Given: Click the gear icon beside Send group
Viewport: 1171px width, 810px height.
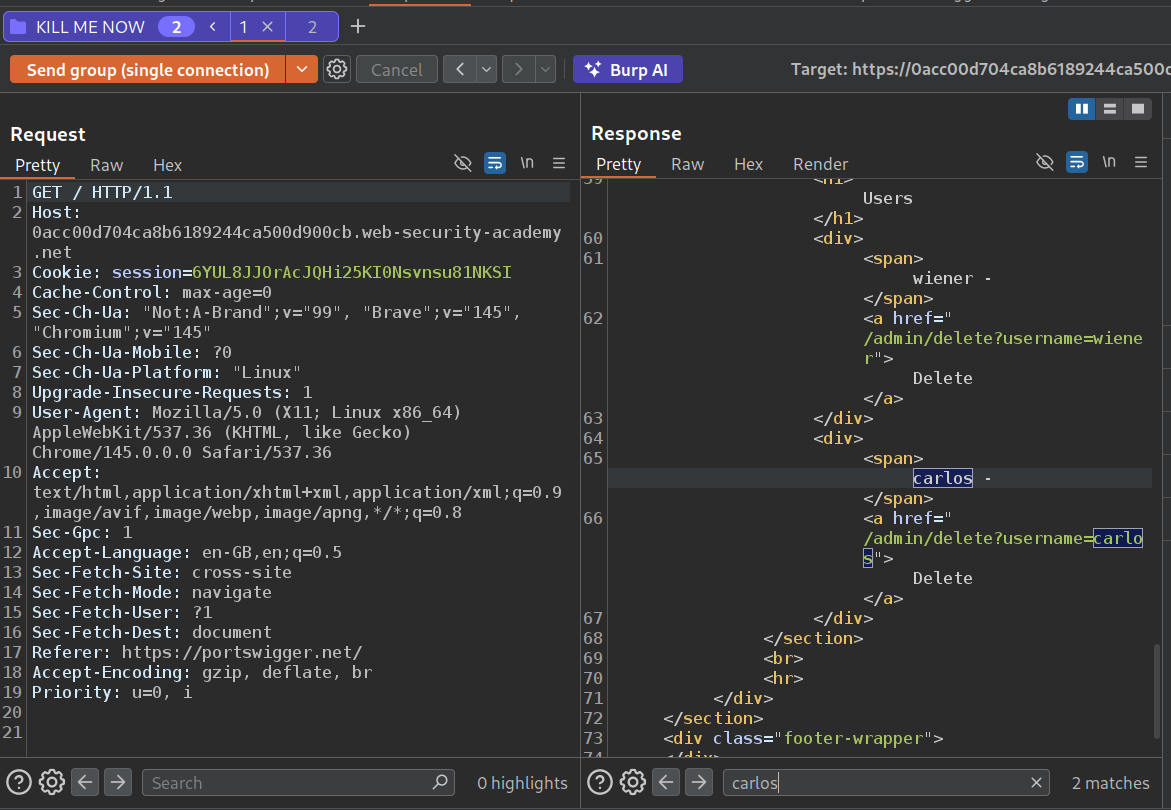Looking at the screenshot, I should (337, 70).
